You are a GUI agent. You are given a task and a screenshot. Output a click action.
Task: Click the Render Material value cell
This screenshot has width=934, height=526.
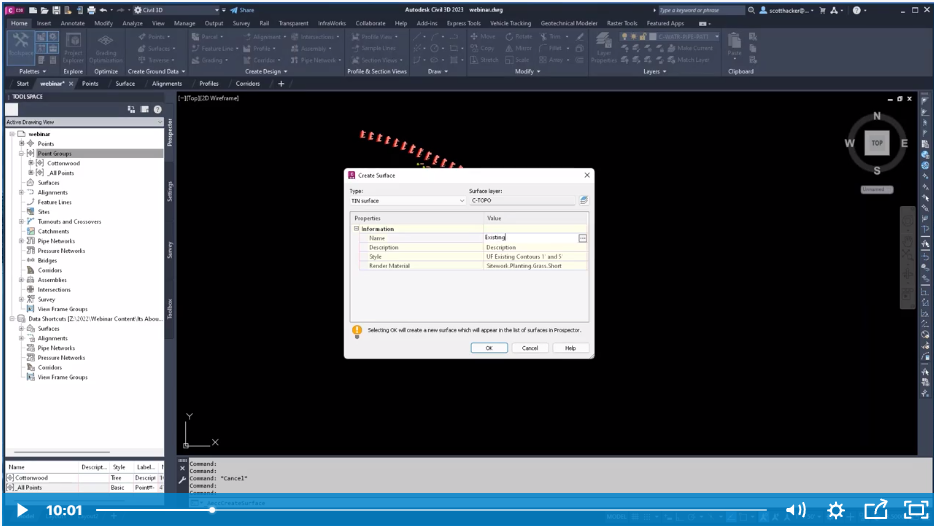[536, 266]
